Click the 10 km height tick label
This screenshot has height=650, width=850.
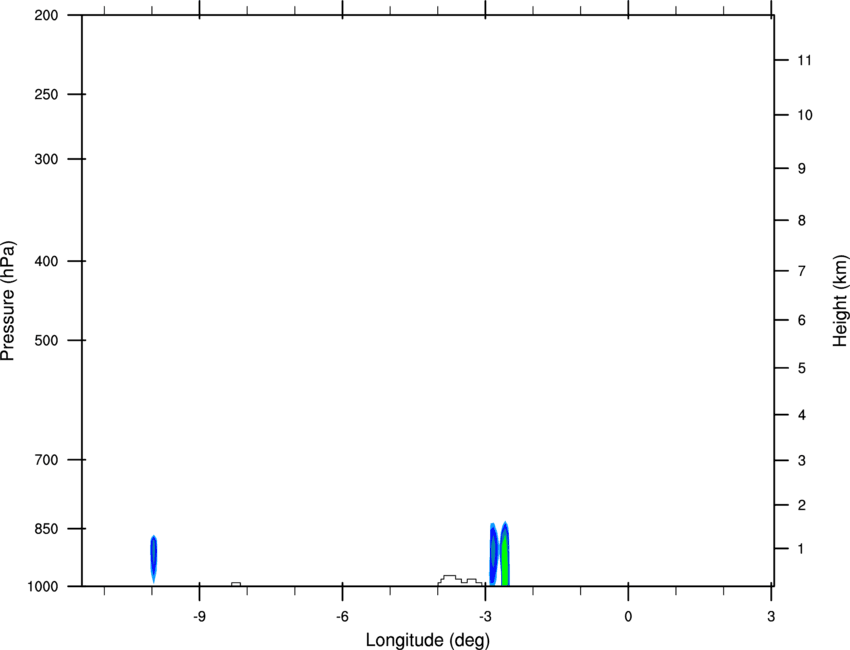[805, 115]
